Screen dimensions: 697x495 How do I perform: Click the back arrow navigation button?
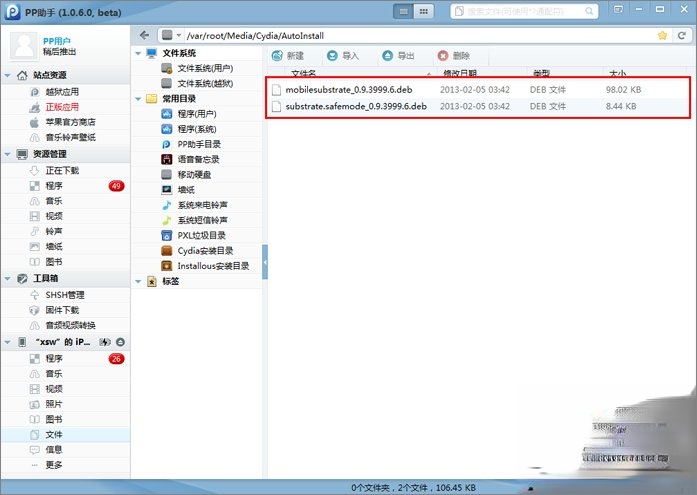[x=144, y=35]
